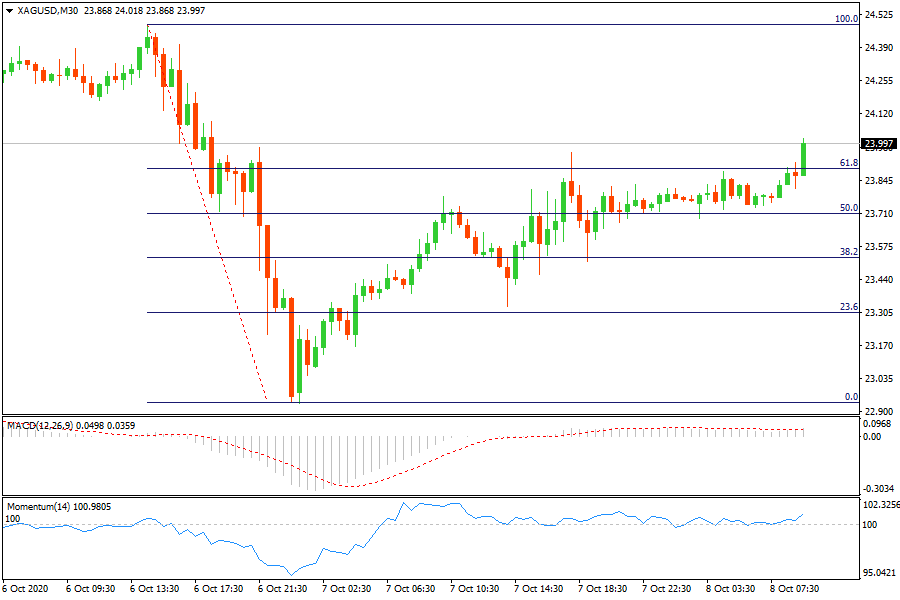Image resolution: width=900 pixels, height=600 pixels.
Task: Click the 8 Oct 07:30 time label
Action: 797,589
